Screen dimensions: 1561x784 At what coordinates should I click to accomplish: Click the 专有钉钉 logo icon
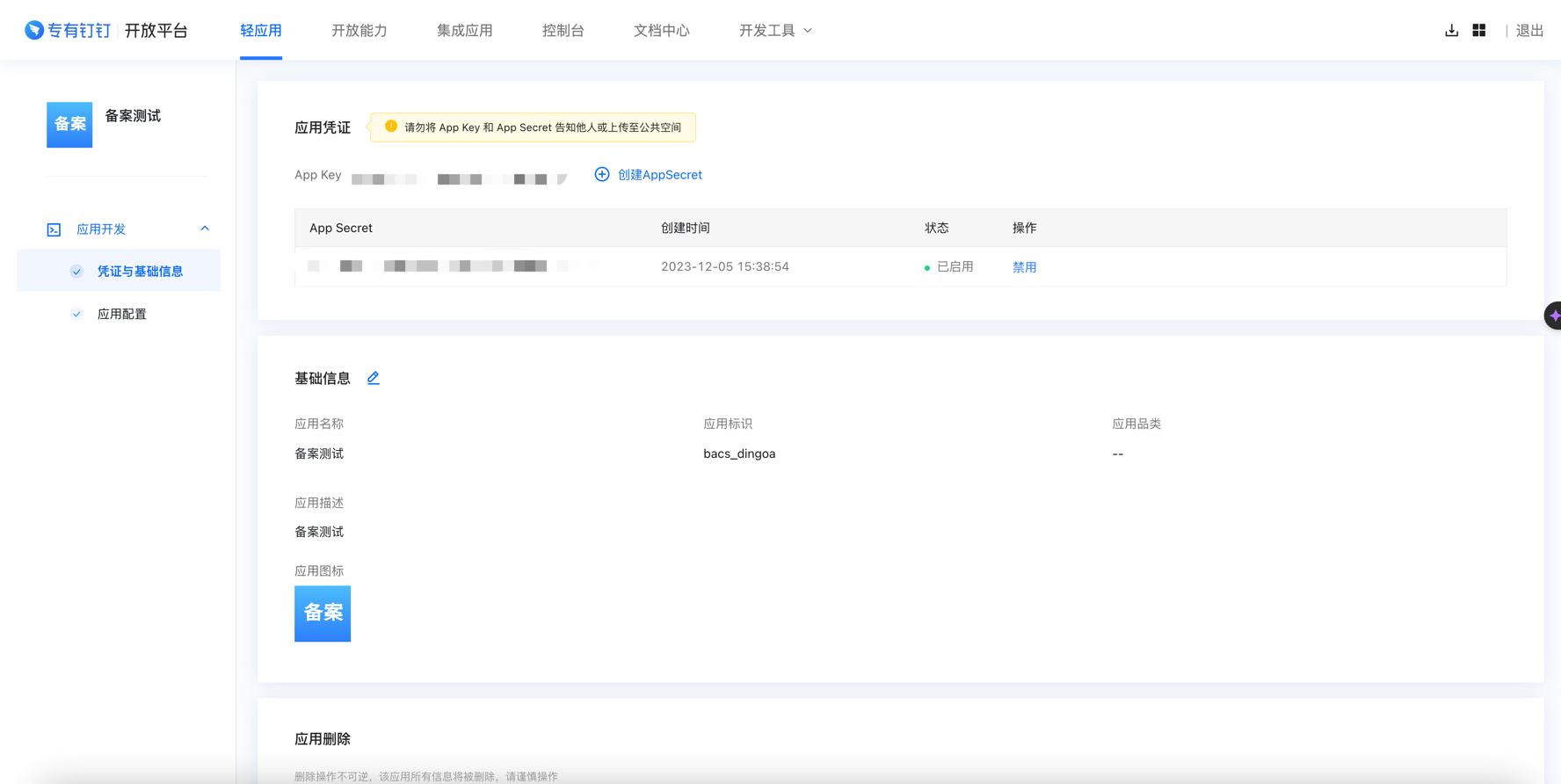point(34,30)
